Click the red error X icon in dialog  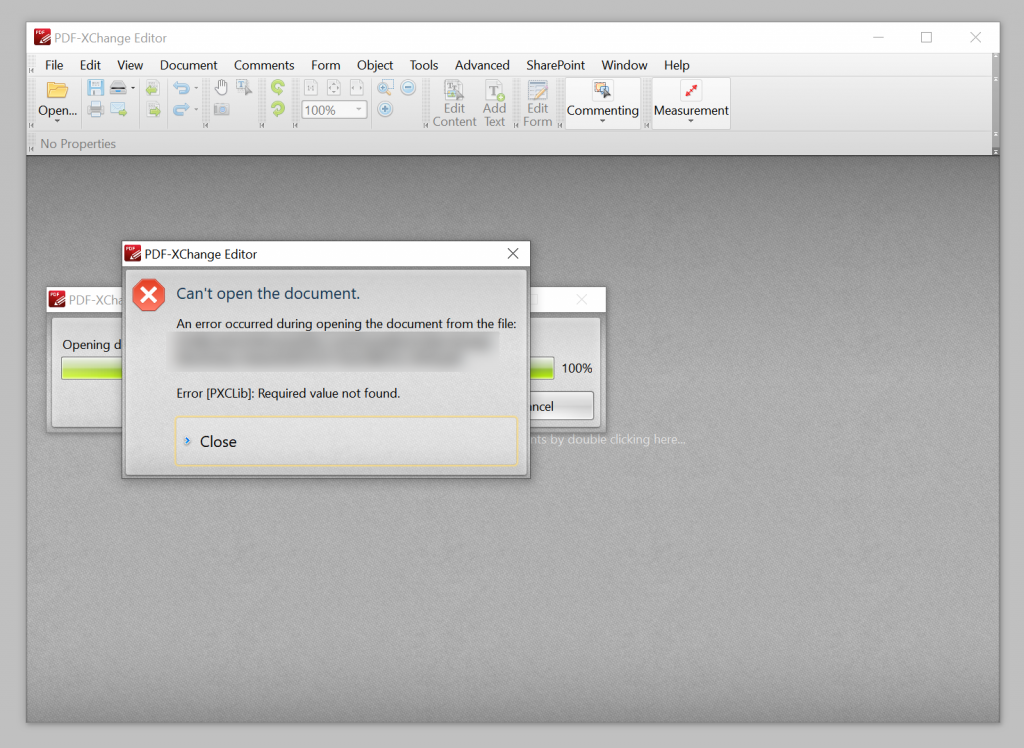click(149, 295)
